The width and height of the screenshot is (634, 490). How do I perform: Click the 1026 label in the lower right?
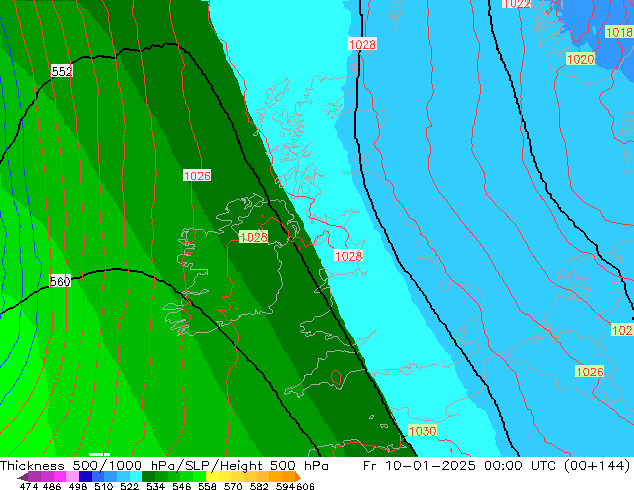(x=590, y=372)
